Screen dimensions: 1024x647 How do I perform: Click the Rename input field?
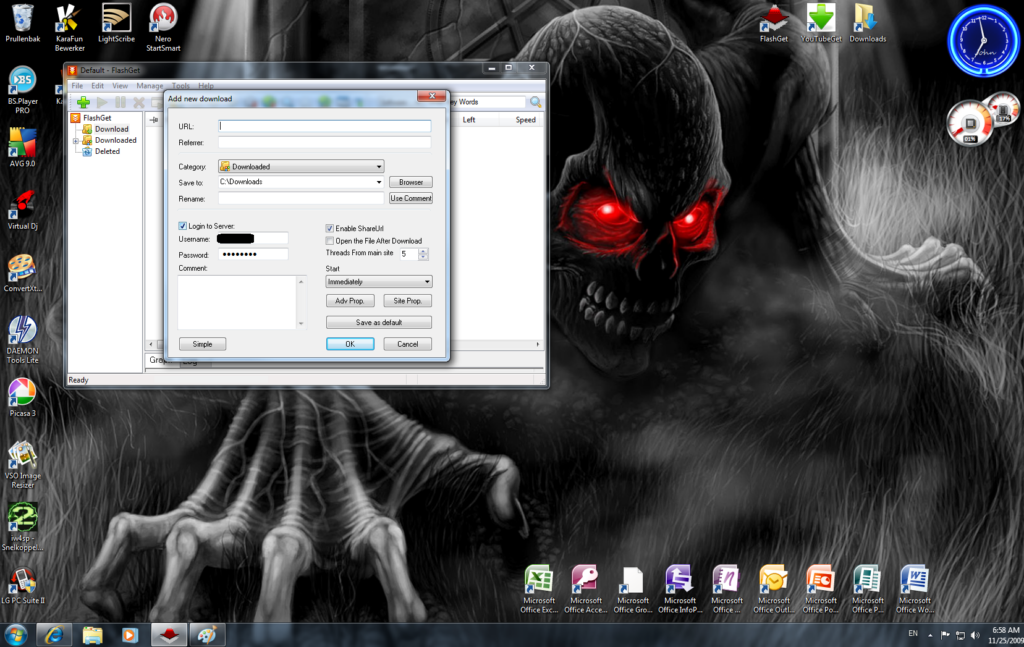click(x=301, y=198)
